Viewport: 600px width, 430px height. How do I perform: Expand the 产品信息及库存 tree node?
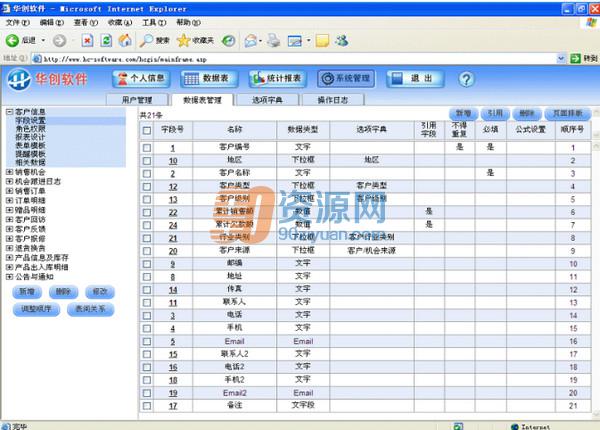point(10,257)
